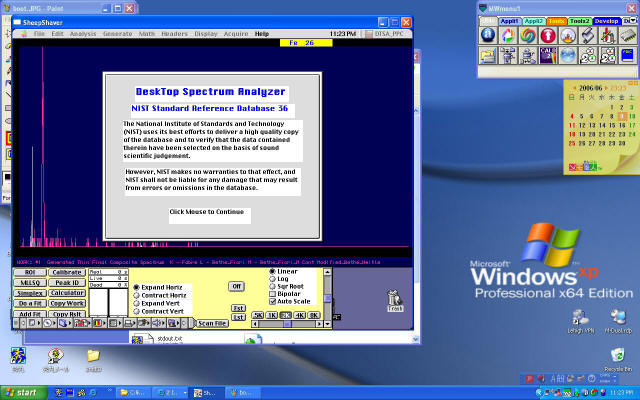Enable the Bipolar checkbox

(x=272, y=294)
